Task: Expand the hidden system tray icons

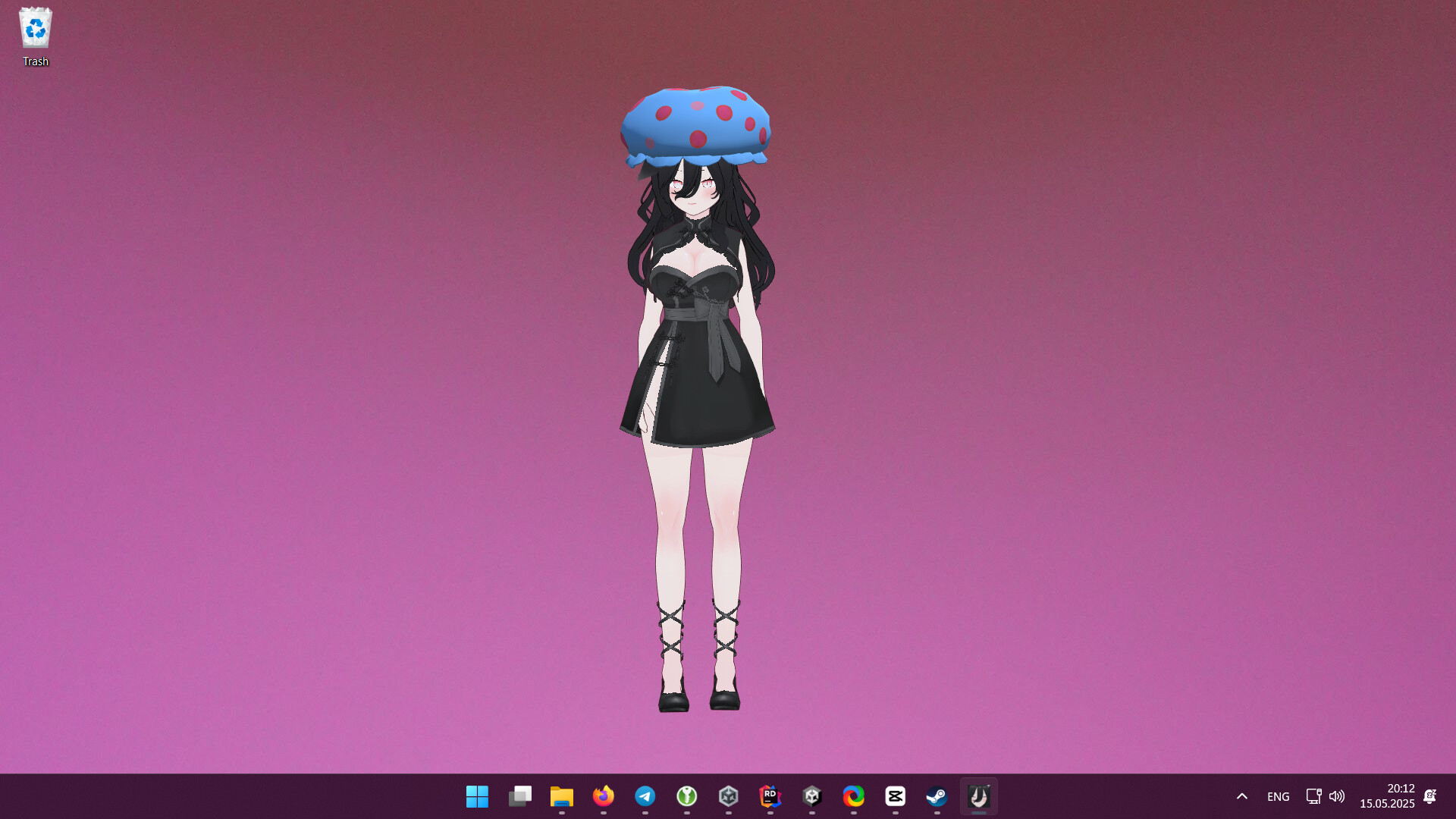Action: point(1243,796)
